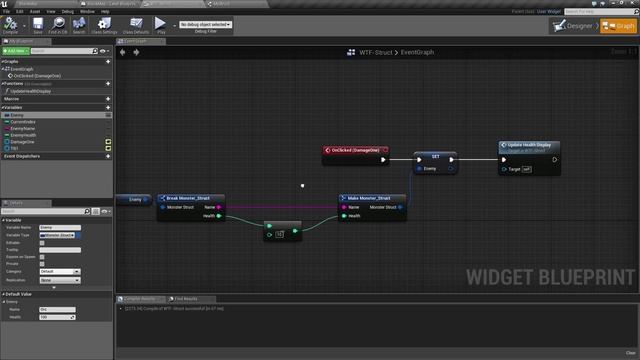Open the Help menu
The height and width of the screenshot is (360, 640).
click(x=105, y=11)
